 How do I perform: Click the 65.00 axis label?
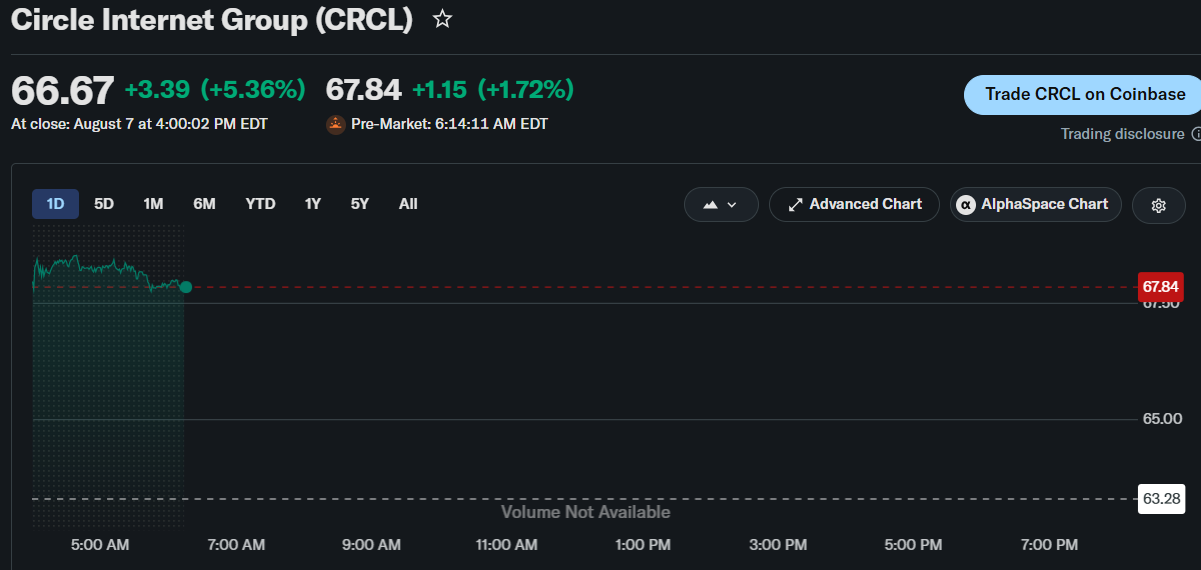tap(1162, 419)
